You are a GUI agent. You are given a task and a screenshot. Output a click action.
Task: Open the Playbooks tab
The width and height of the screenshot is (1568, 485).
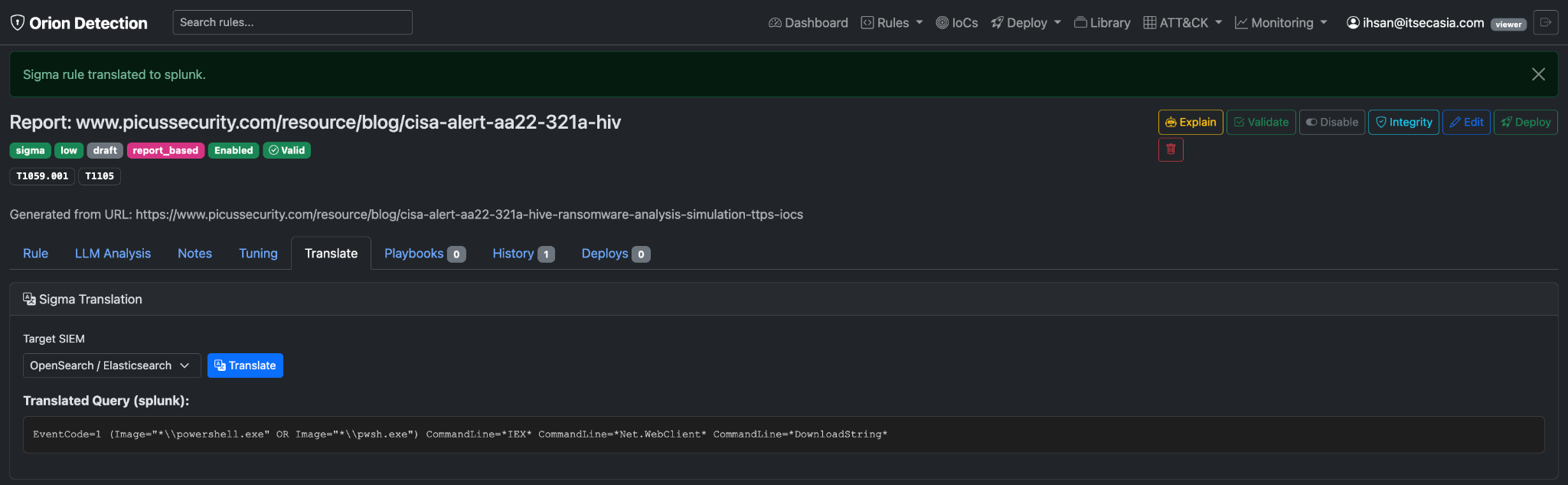pos(425,254)
